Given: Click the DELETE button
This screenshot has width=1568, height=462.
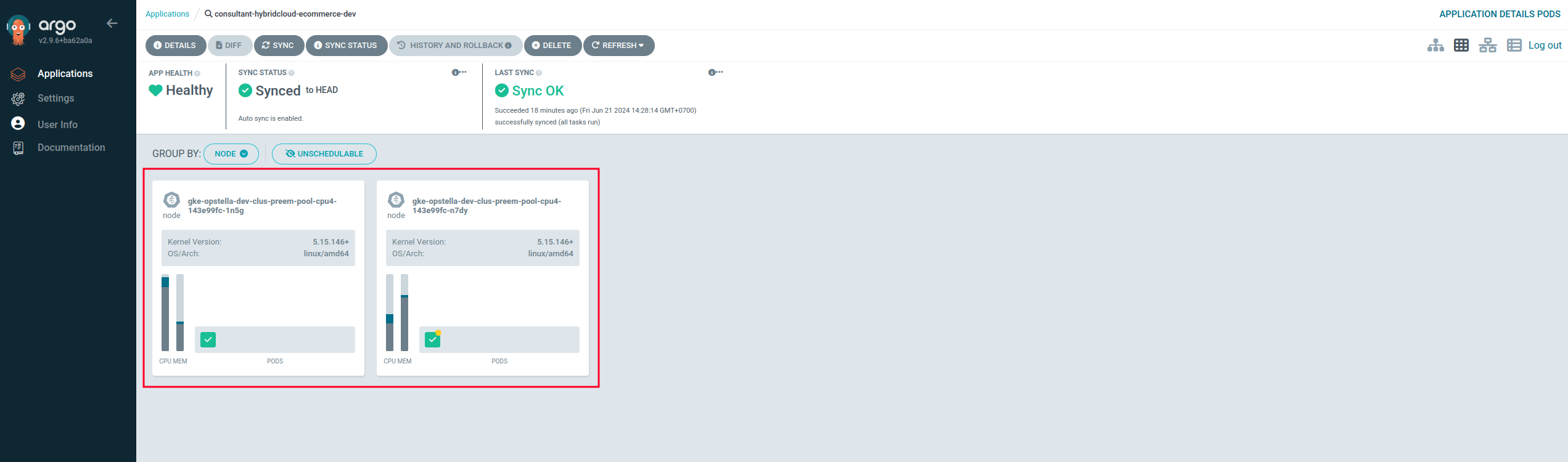Looking at the screenshot, I should tap(552, 45).
